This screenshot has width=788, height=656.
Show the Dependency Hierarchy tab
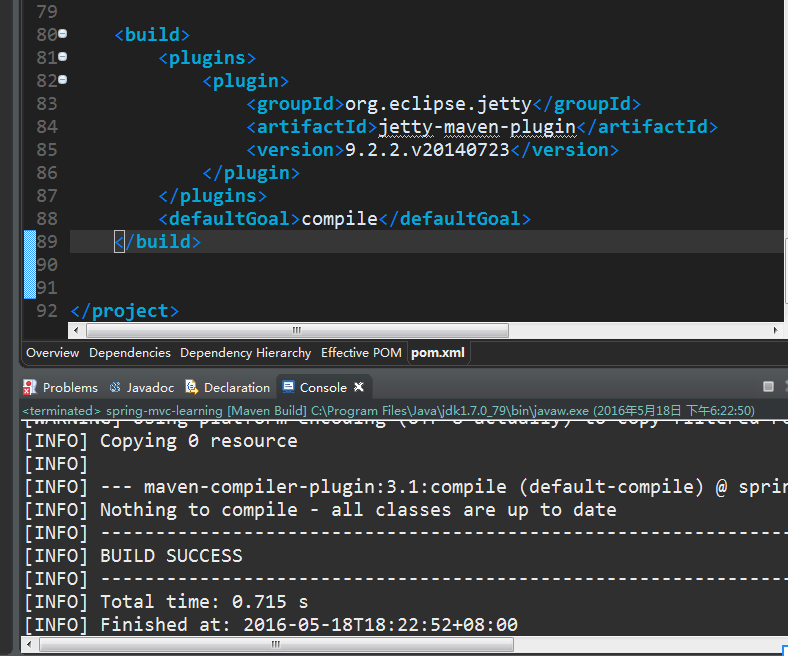tap(245, 353)
